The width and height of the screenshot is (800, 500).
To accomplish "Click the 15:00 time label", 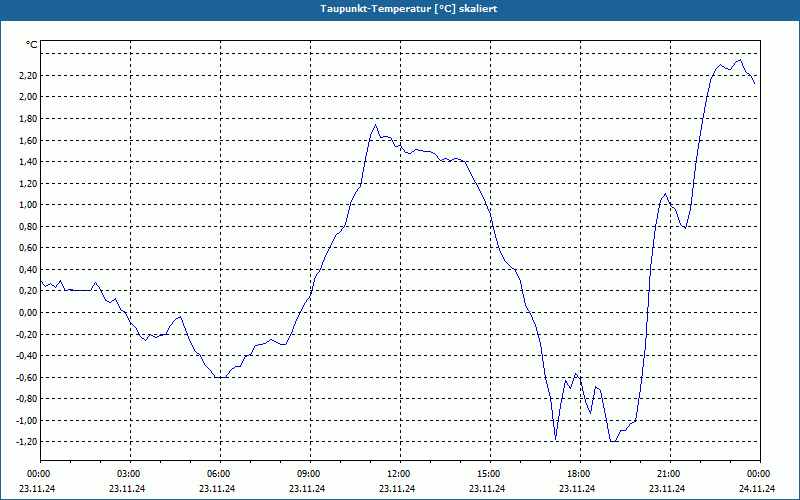I will (490, 474).
